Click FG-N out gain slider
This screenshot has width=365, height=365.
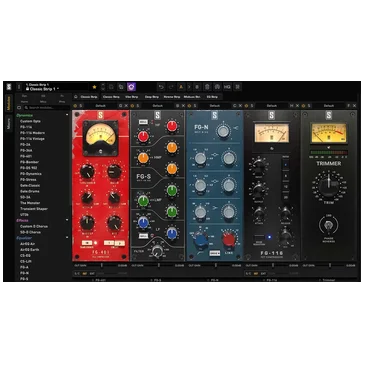click(x=216, y=265)
